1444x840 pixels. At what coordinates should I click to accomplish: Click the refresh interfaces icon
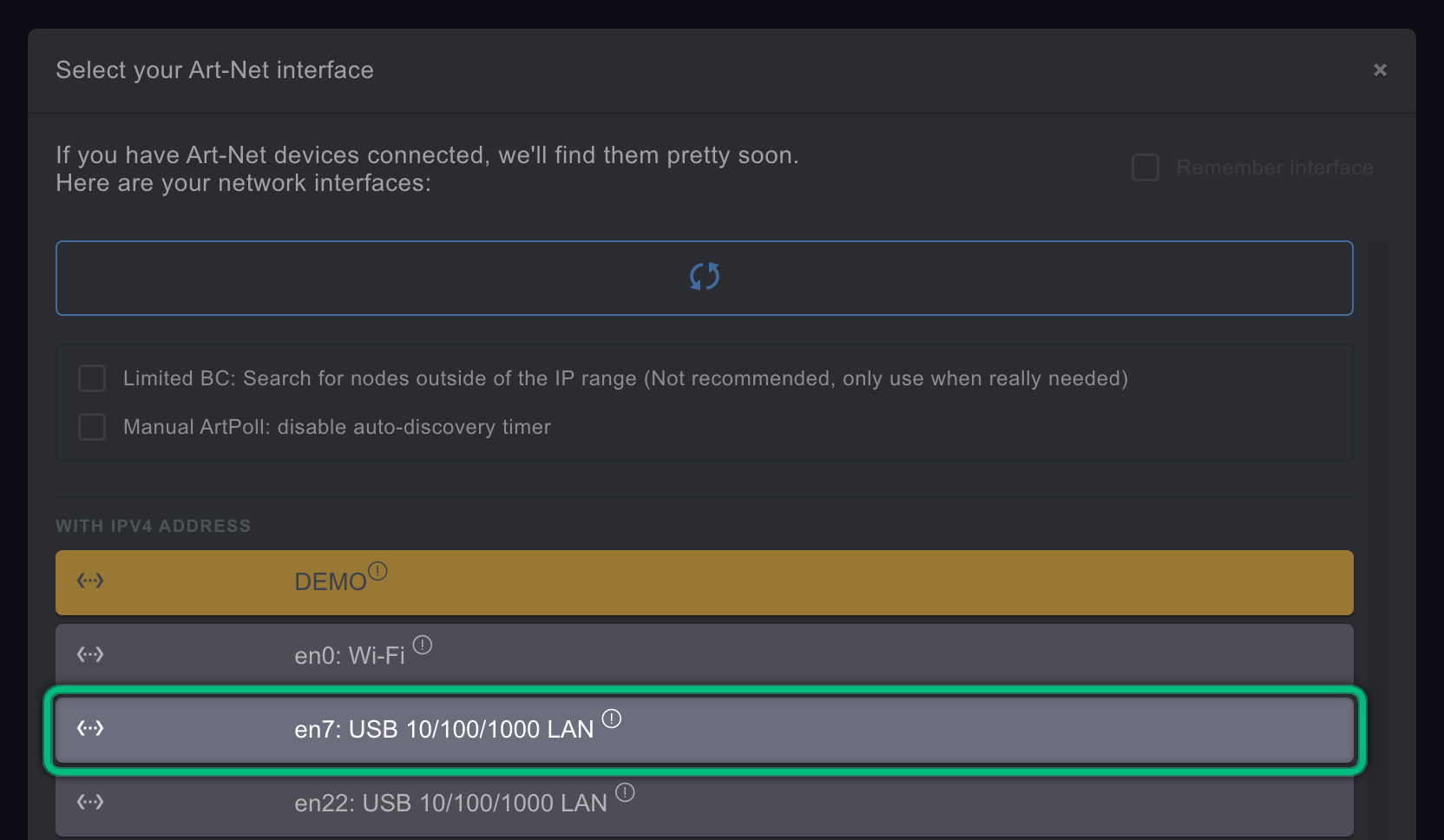705,277
